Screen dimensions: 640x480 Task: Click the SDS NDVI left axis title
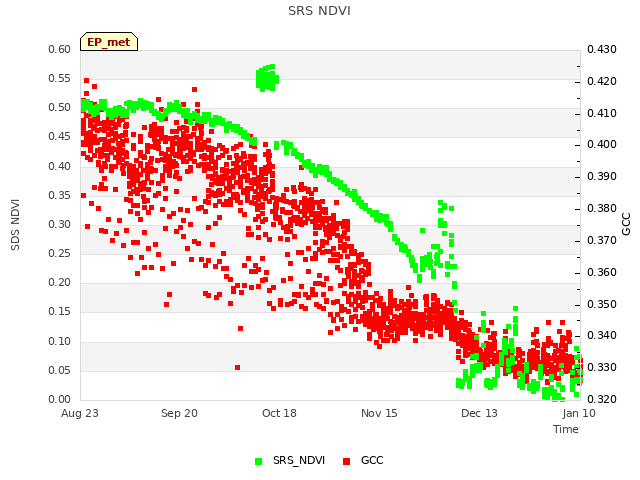coord(15,225)
